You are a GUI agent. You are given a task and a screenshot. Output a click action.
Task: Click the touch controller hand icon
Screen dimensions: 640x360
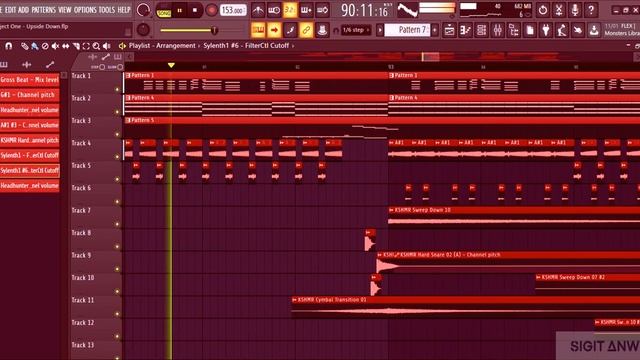click(x=578, y=30)
